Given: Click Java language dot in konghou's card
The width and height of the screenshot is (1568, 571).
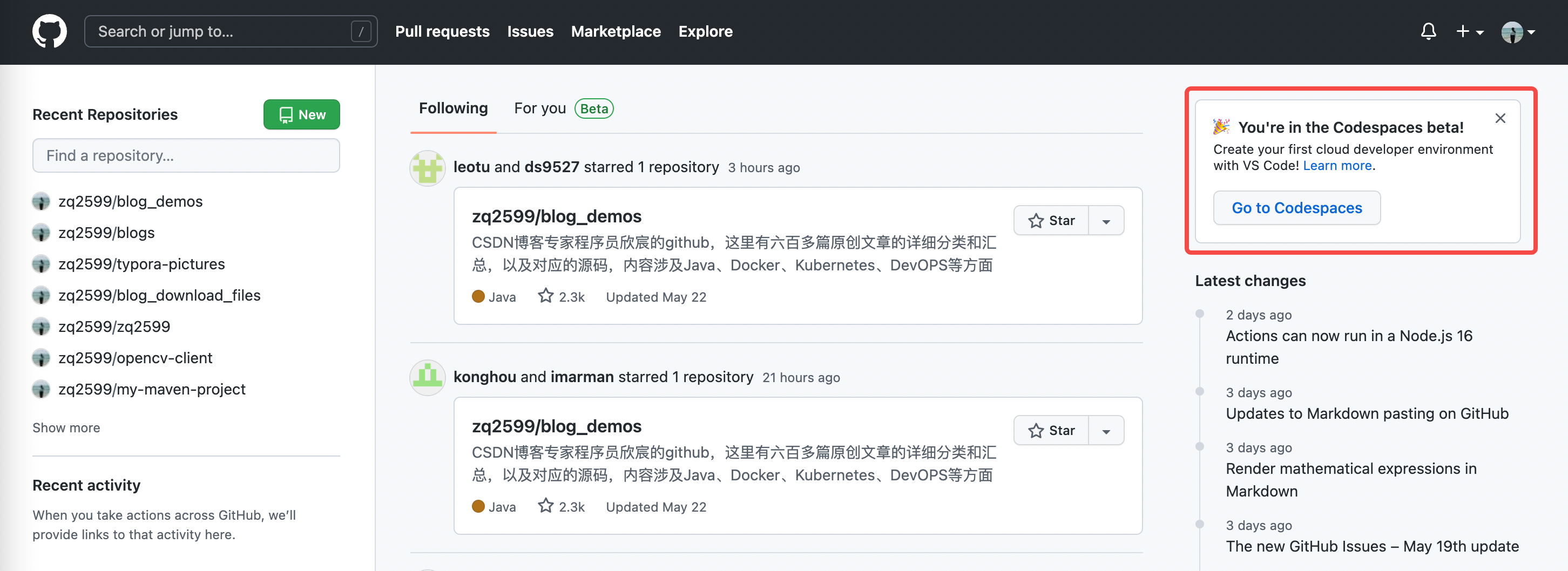Looking at the screenshot, I should click(478, 506).
